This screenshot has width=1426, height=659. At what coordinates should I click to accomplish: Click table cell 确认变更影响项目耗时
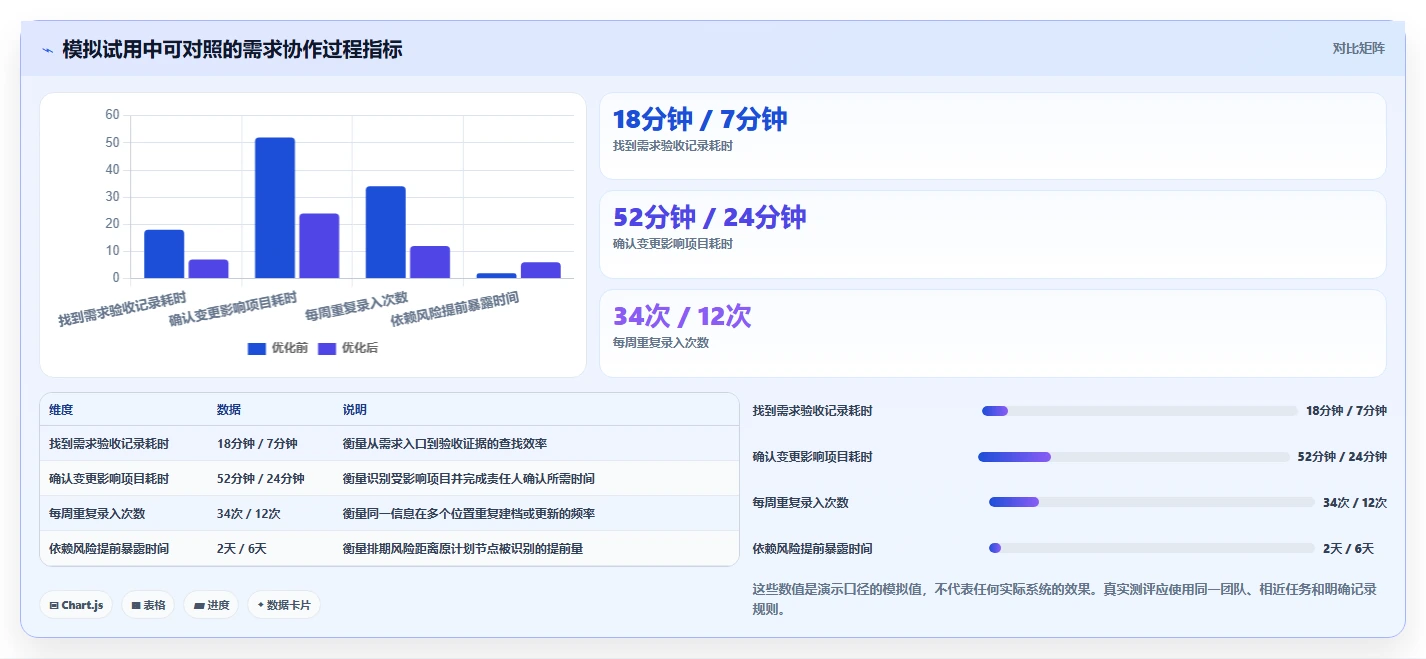(109, 479)
